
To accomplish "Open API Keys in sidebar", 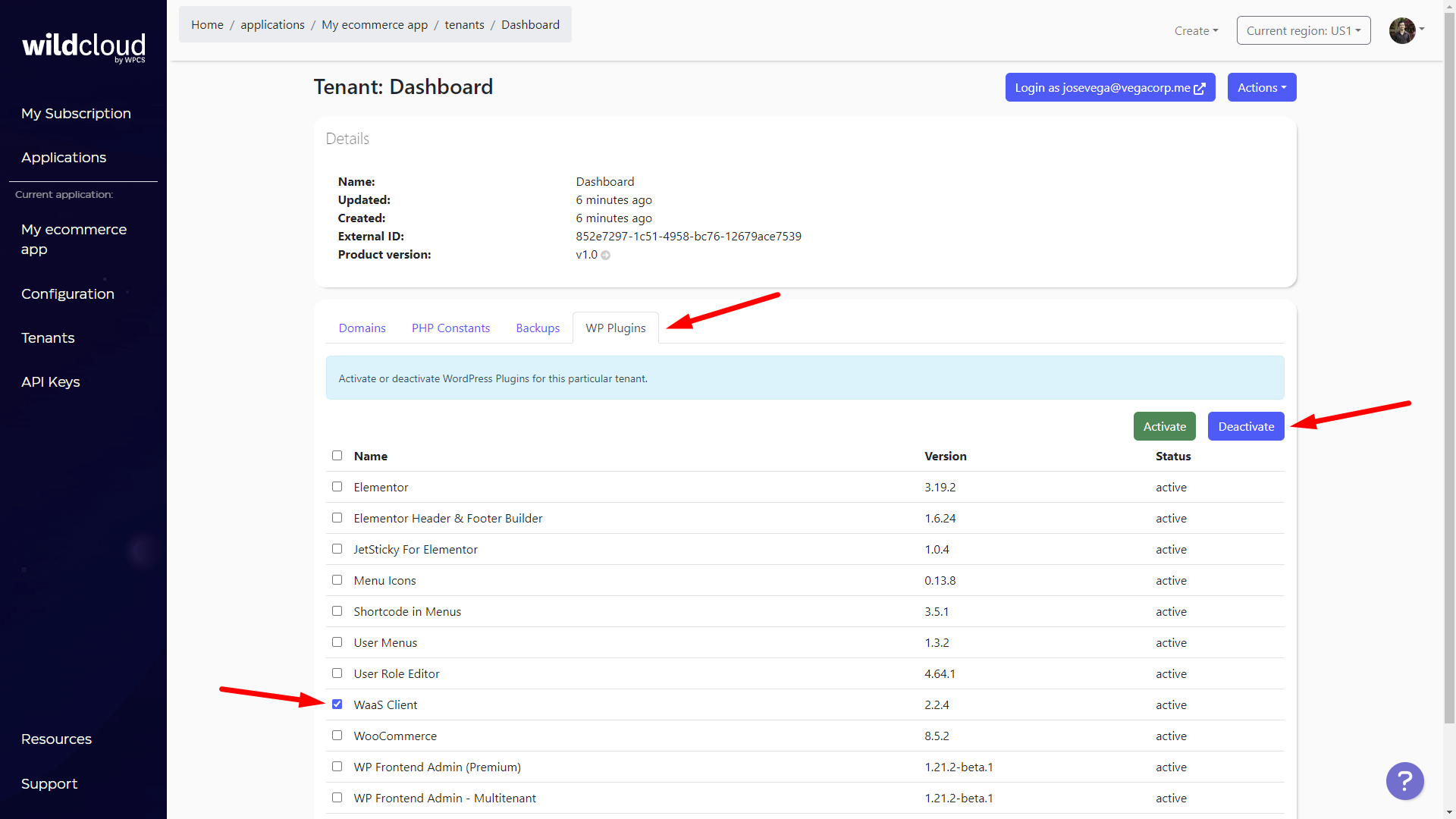I will (50, 381).
